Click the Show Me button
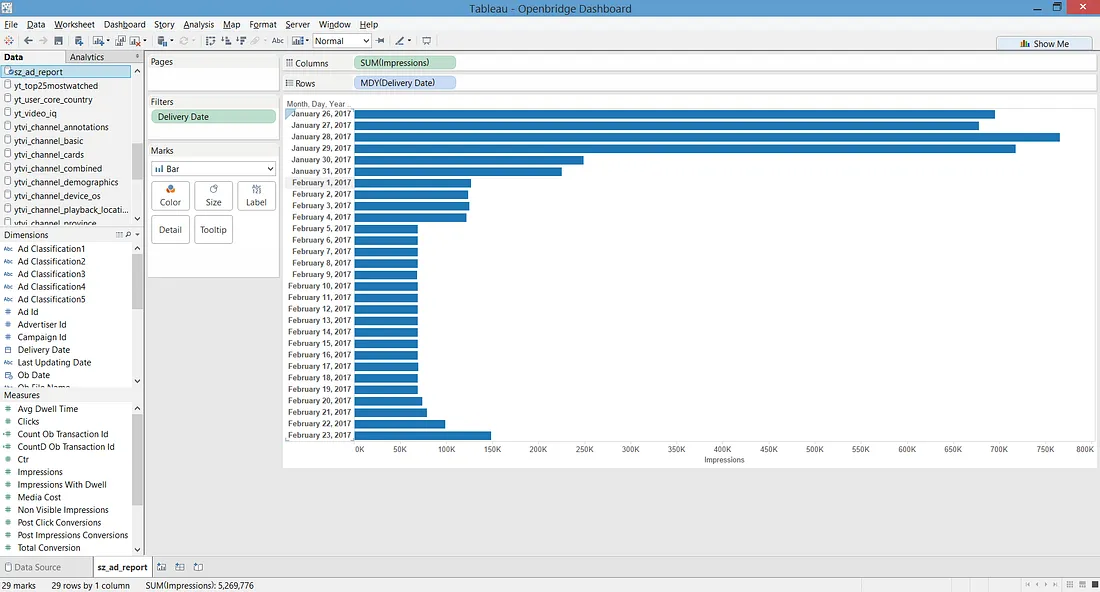The width and height of the screenshot is (1100, 592). [1045, 43]
